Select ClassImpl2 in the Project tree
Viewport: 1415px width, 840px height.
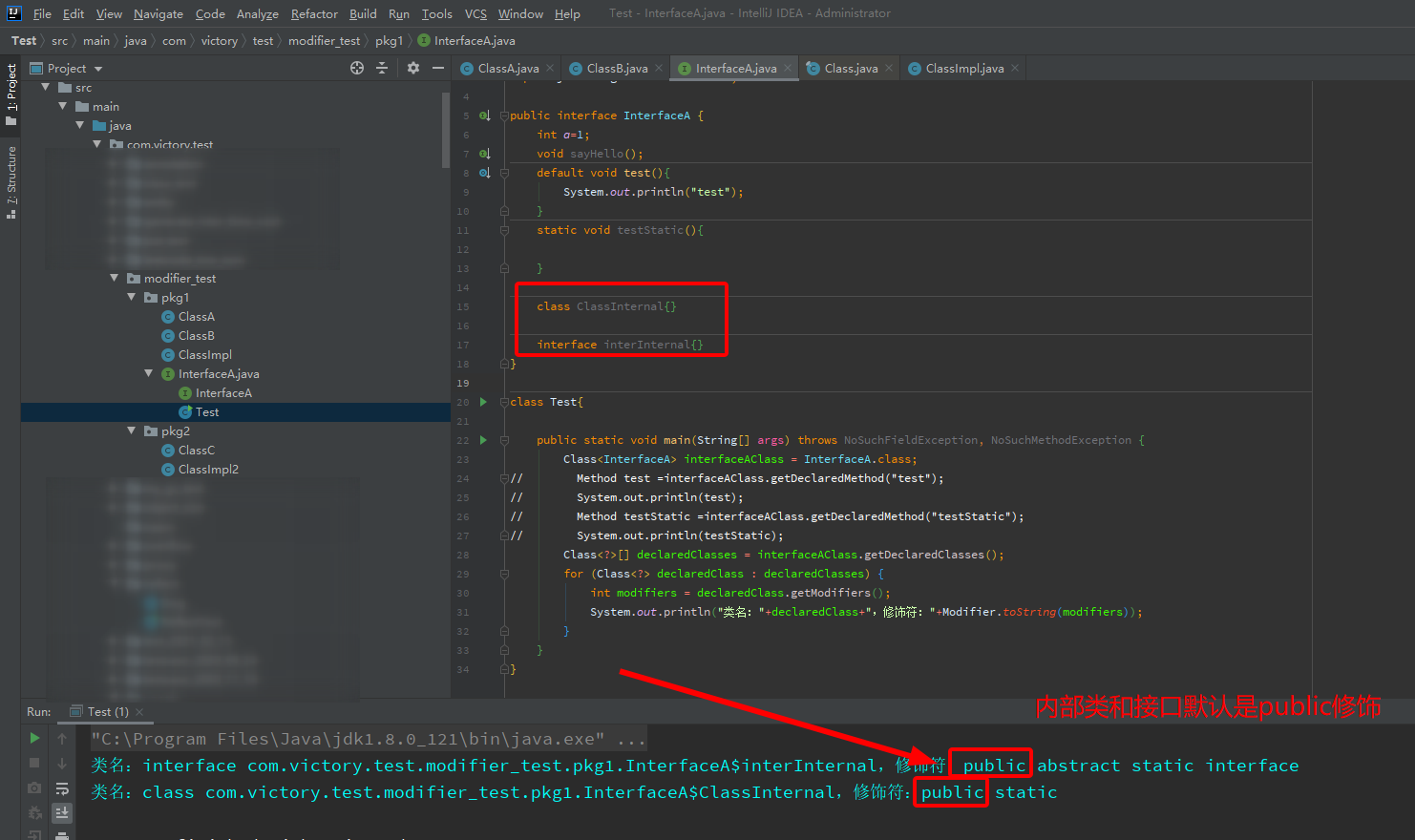coord(208,469)
